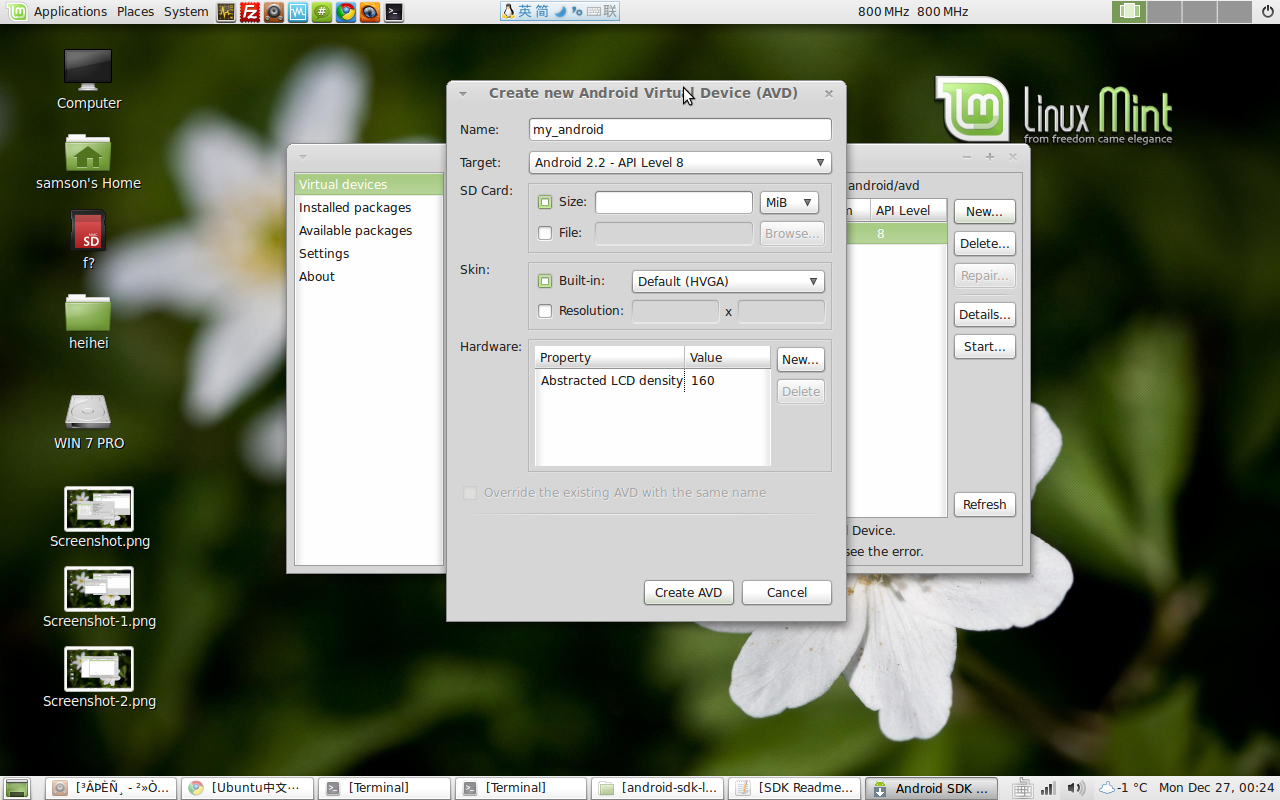Select the Resolution skin option
Image resolution: width=1280 pixels, height=800 pixels.
coord(545,311)
